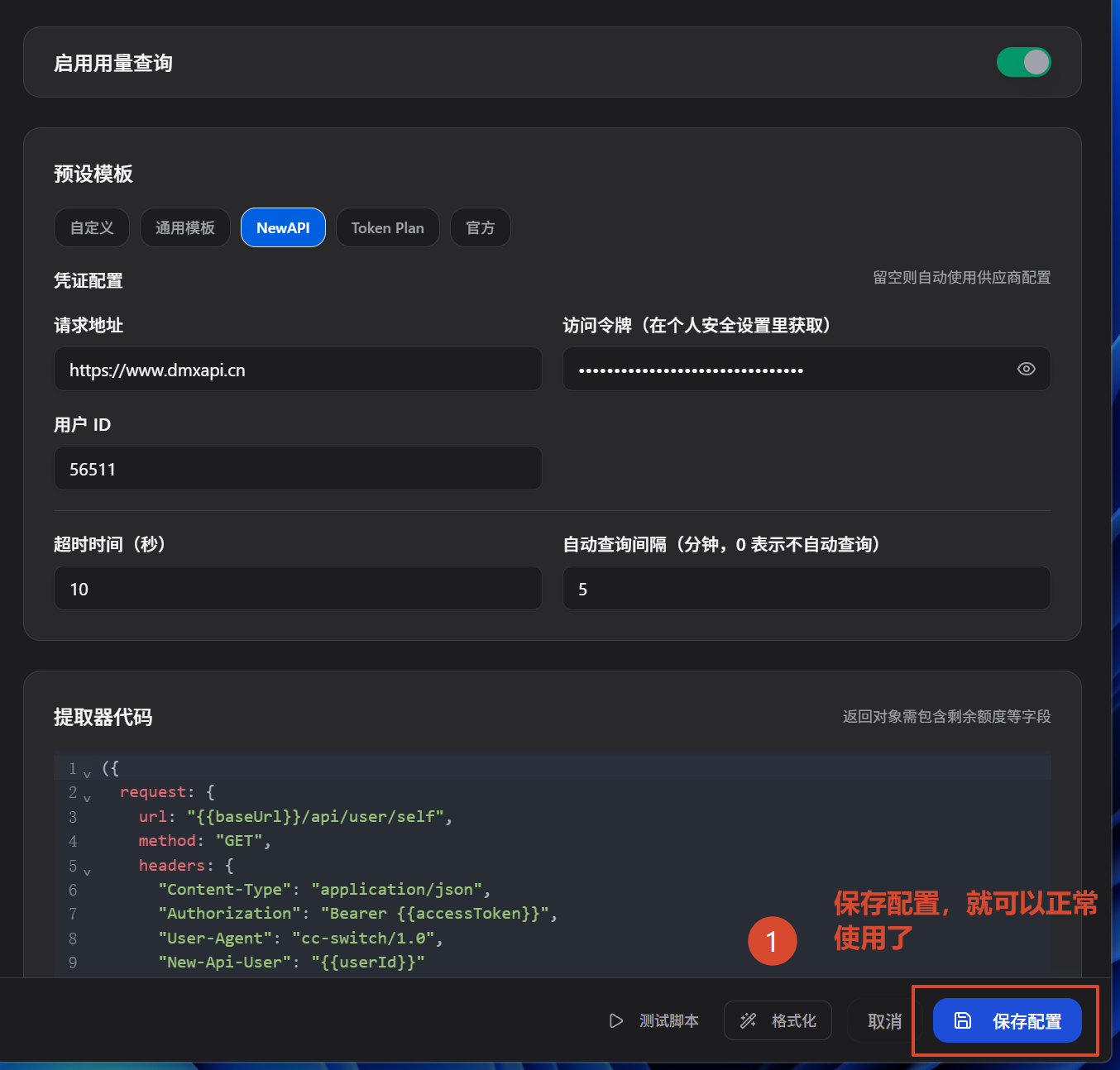Select the 官方 preset template
Image resolution: width=1120 pixels, height=1070 pixels.
(481, 227)
